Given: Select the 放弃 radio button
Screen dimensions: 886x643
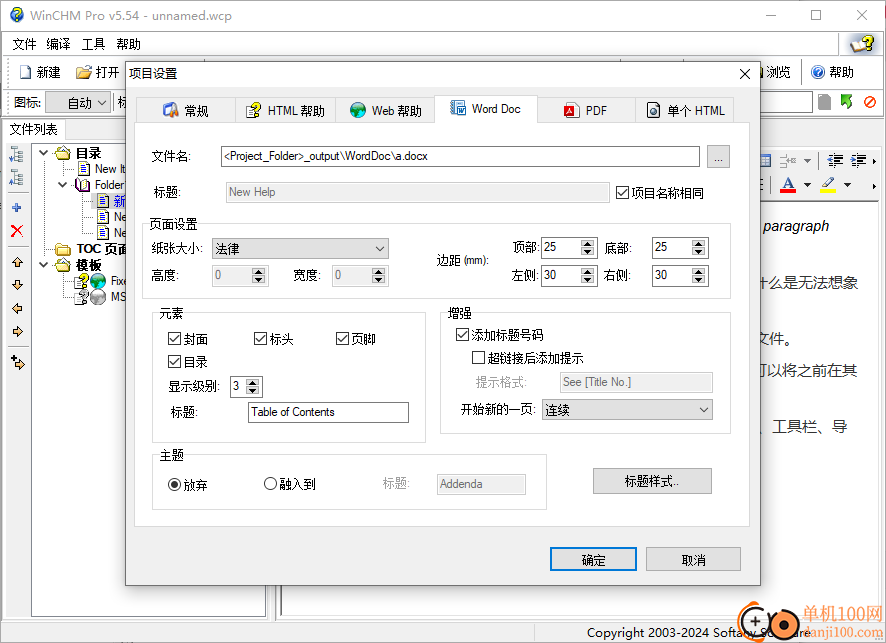Looking at the screenshot, I should click(x=175, y=485).
